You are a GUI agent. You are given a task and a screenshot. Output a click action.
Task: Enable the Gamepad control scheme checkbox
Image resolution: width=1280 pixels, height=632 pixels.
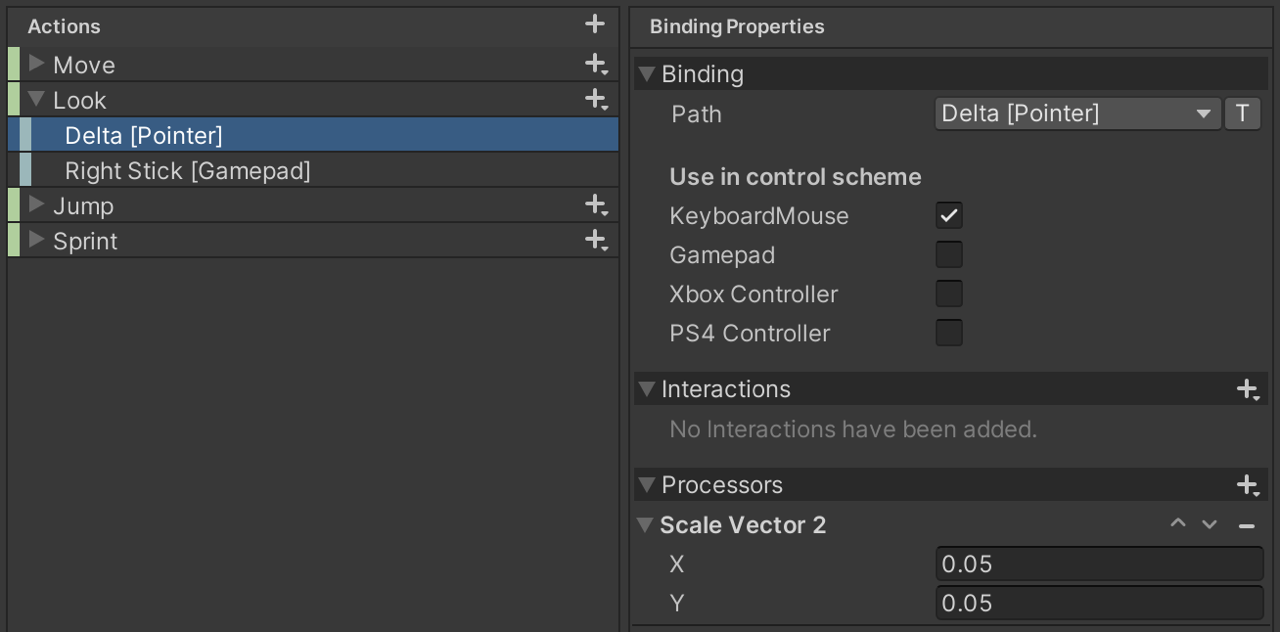coord(948,254)
